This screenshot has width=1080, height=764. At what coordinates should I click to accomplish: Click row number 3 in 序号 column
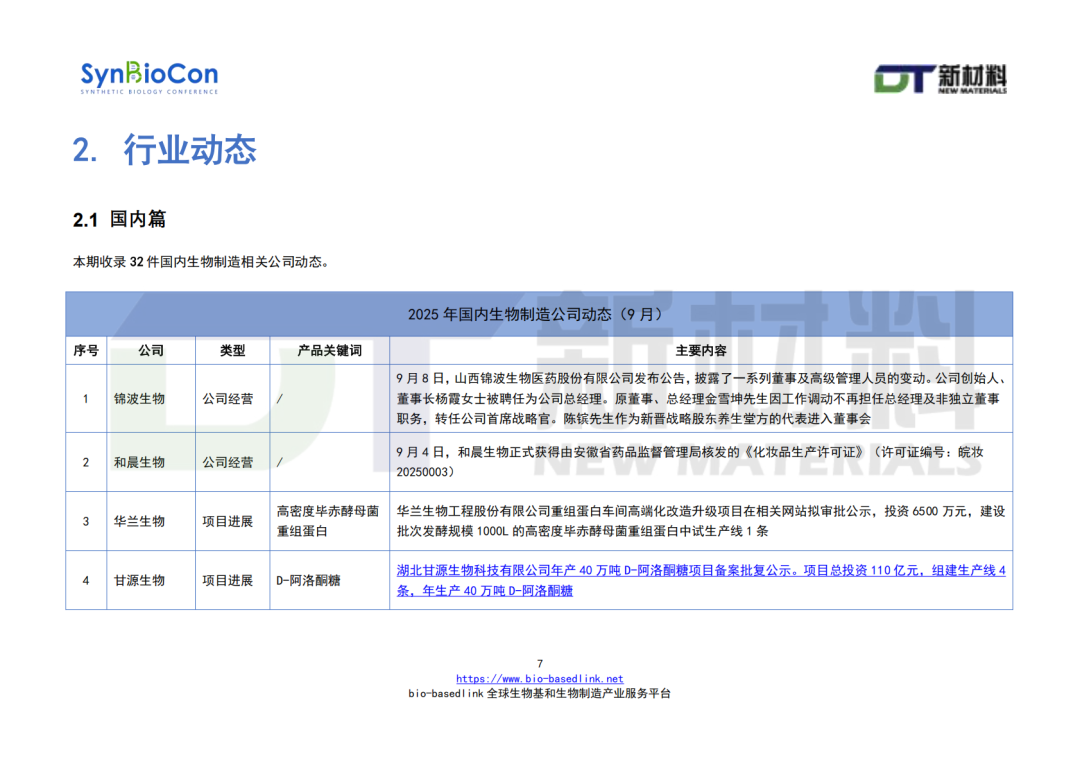pos(85,521)
